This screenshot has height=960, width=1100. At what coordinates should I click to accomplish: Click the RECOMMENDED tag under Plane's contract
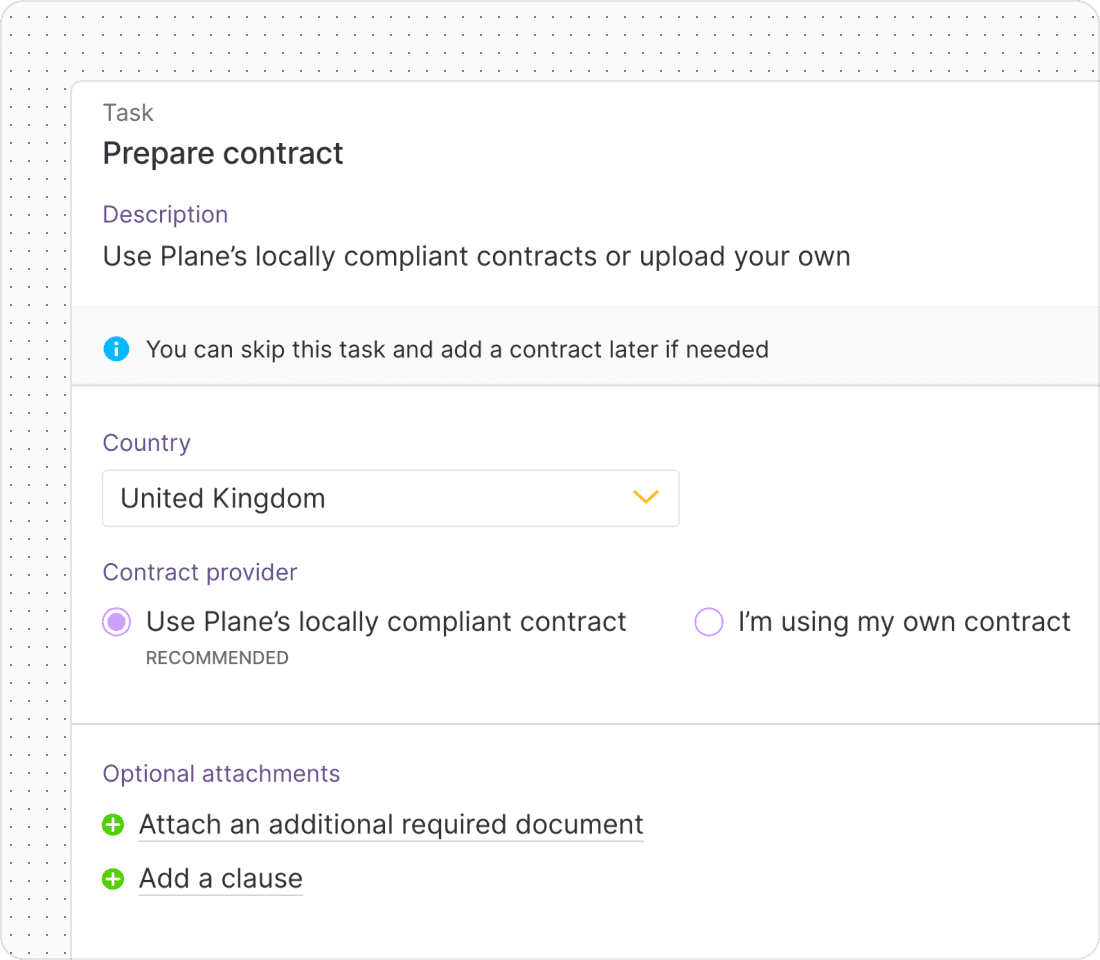[217, 658]
